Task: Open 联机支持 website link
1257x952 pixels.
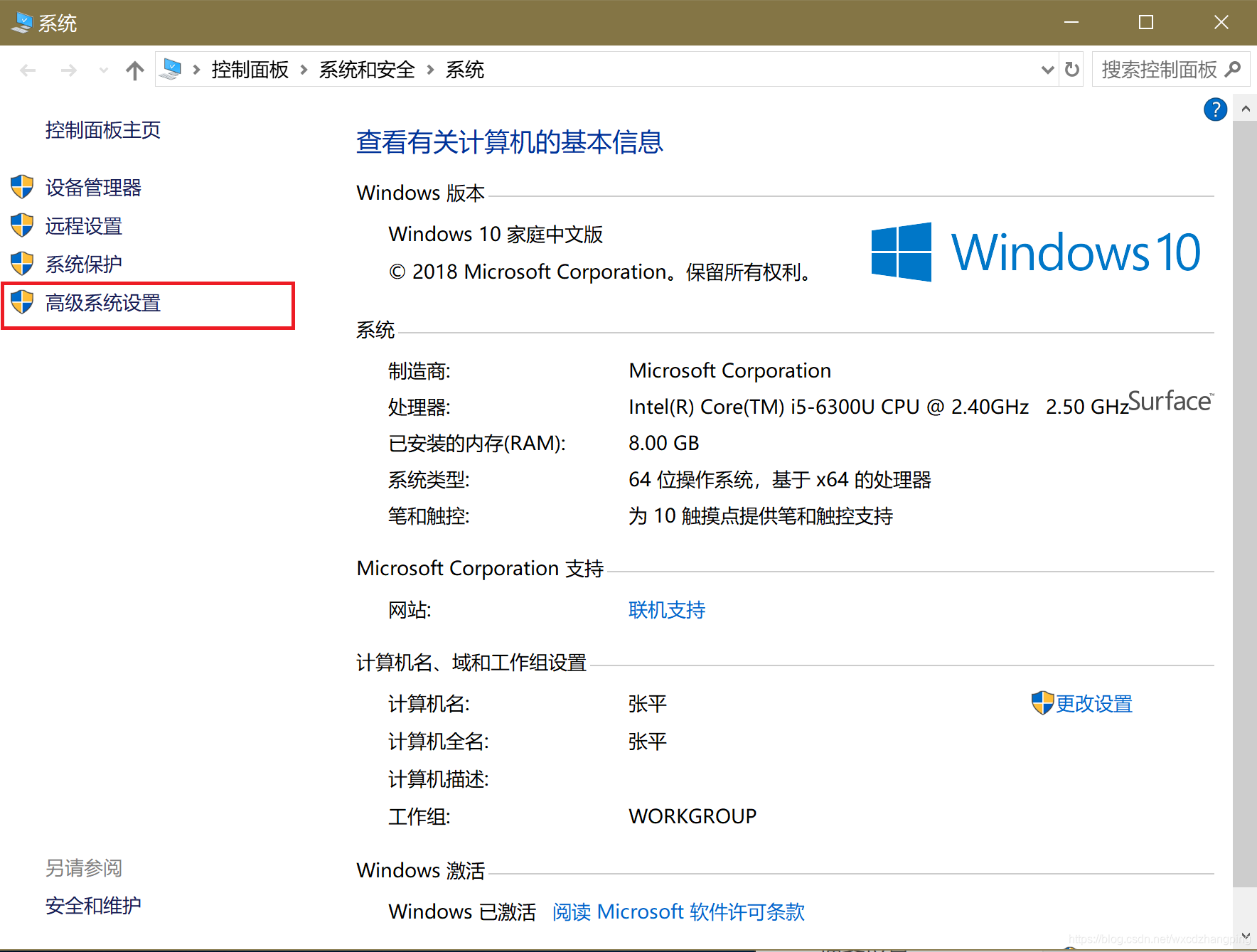Action: [667, 610]
